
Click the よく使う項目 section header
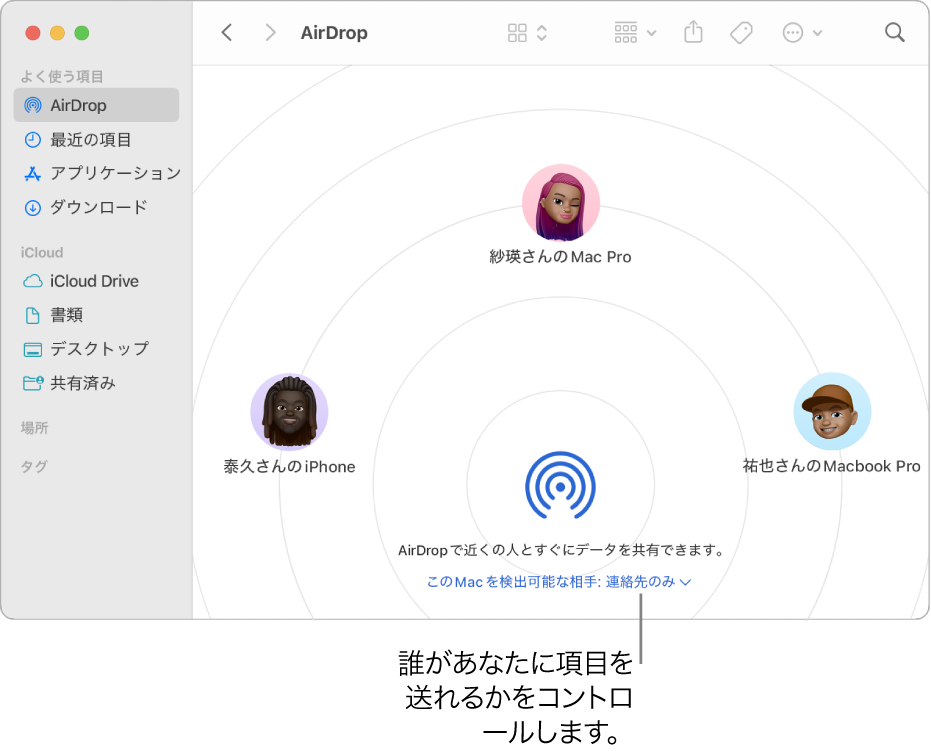point(62,76)
